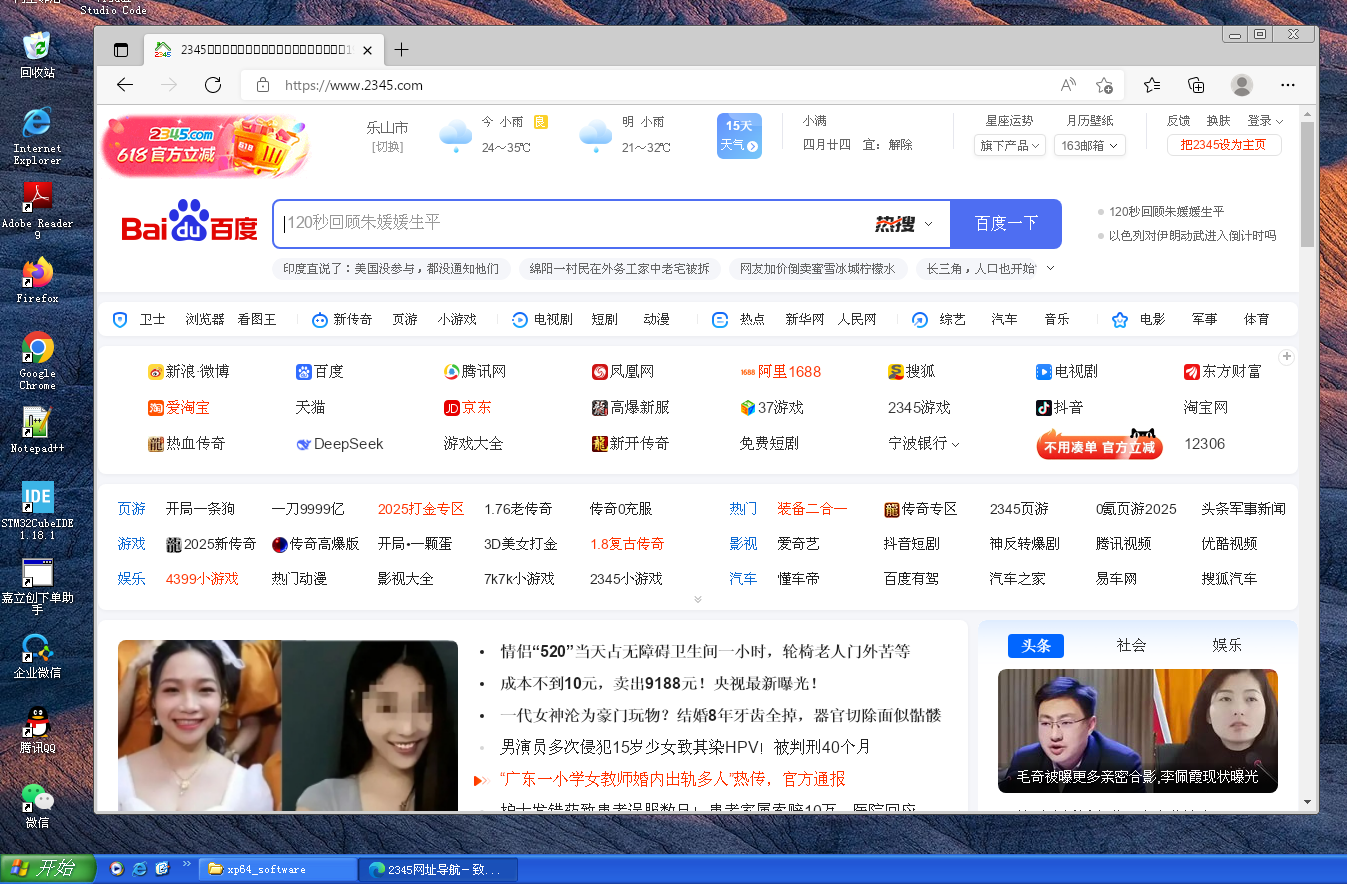This screenshot has width=1347, height=884.
Task: Open the 618 官方立减 banner
Action: [205, 145]
